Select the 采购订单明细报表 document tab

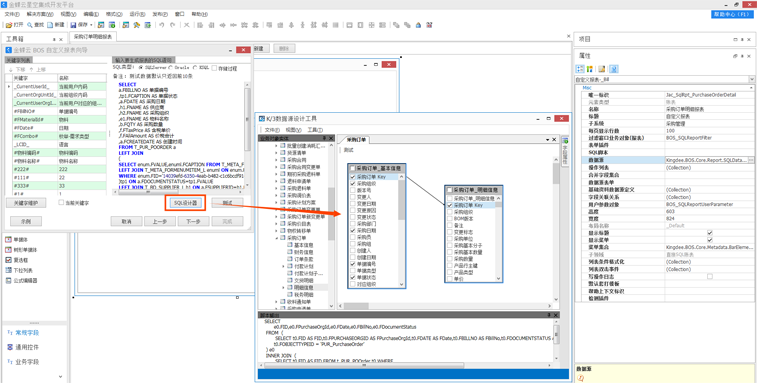94,36
